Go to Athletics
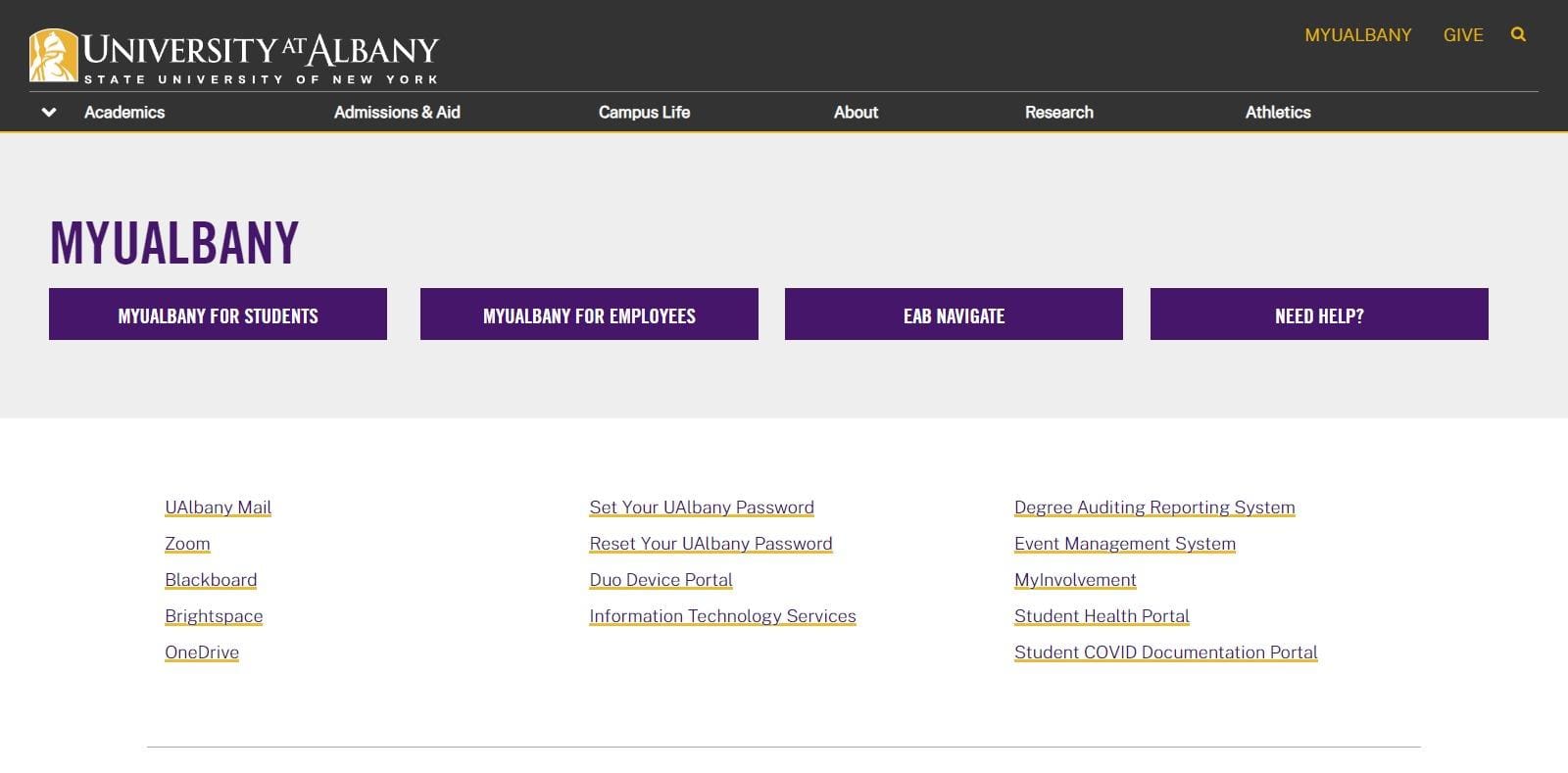The image size is (1568, 773). tap(1278, 112)
